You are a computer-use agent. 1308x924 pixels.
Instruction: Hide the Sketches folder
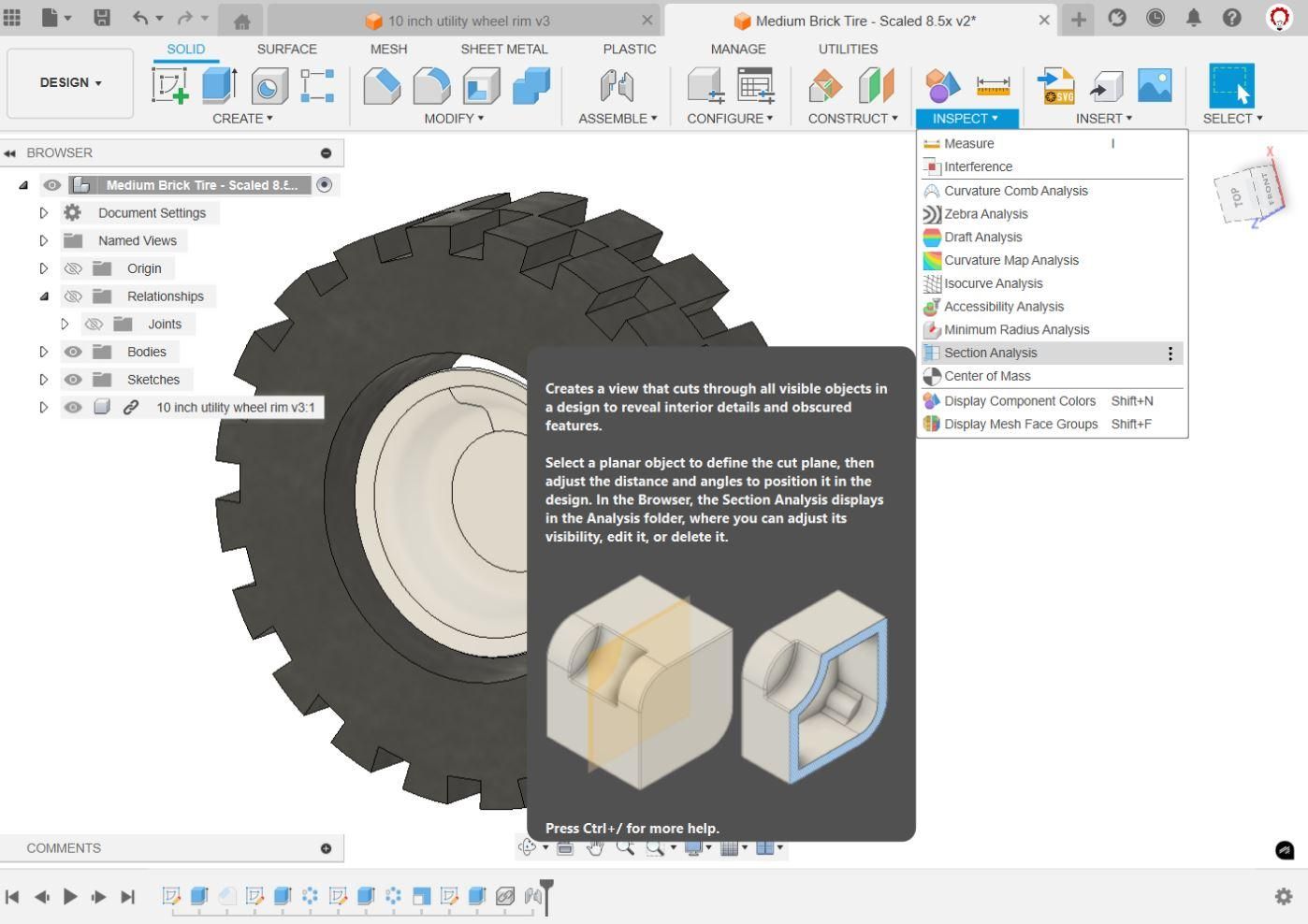[x=73, y=380]
